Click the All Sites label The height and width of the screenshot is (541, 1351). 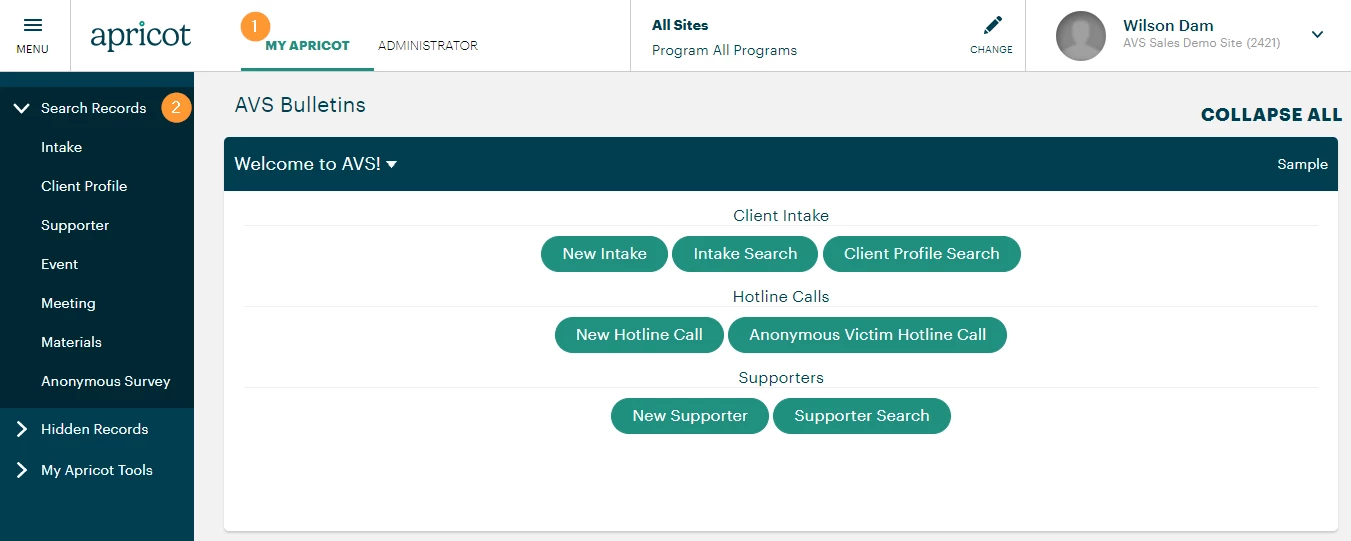[680, 25]
